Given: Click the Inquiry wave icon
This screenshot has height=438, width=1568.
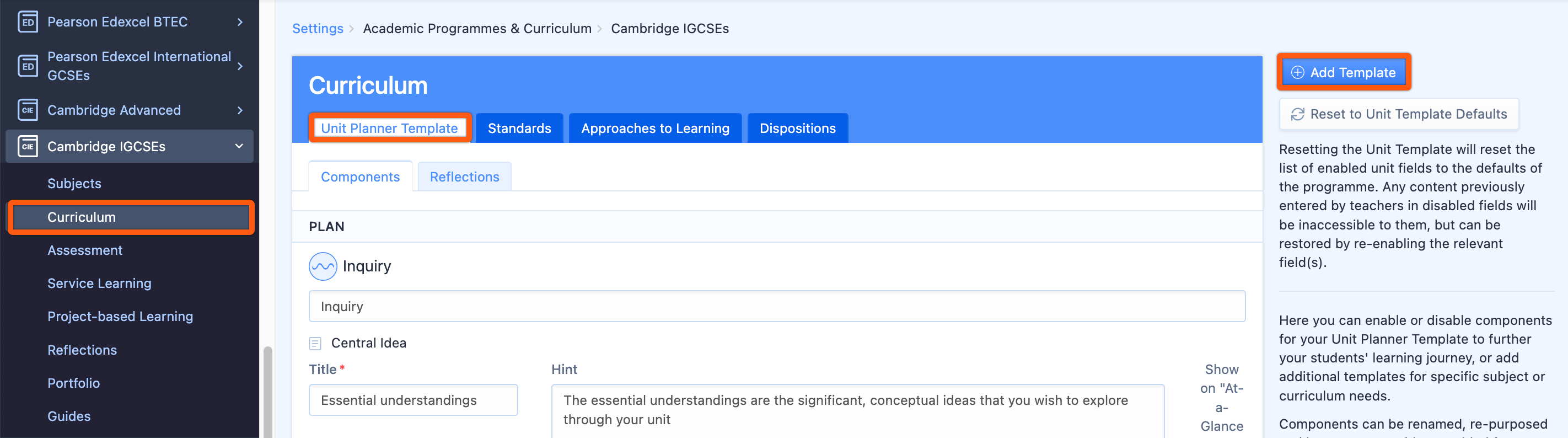Looking at the screenshot, I should (323, 266).
